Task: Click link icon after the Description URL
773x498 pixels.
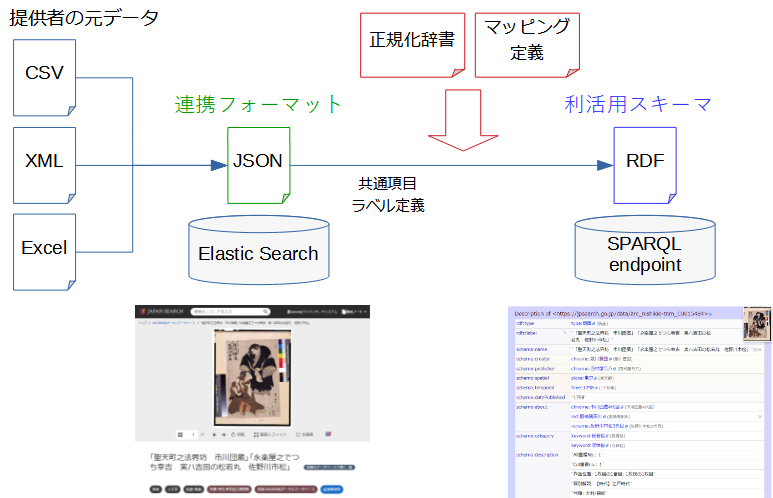Action: coord(710,314)
